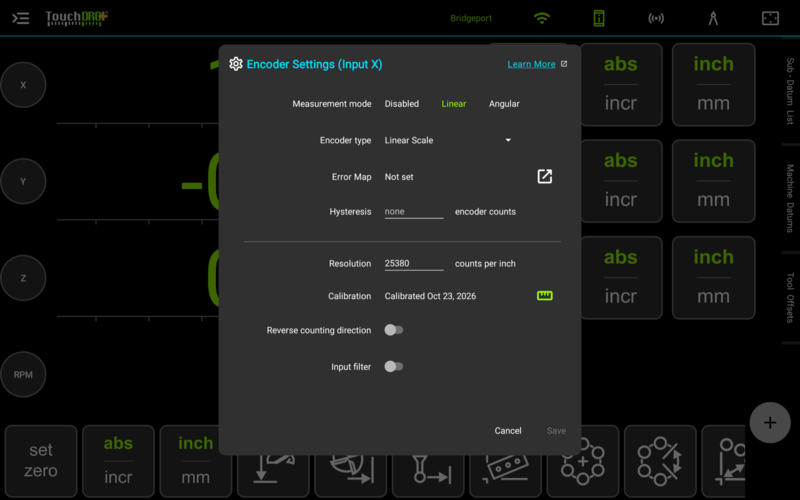The width and height of the screenshot is (800, 500).
Task: Tap the broadcast signal icon in the top bar
Action: (656, 18)
